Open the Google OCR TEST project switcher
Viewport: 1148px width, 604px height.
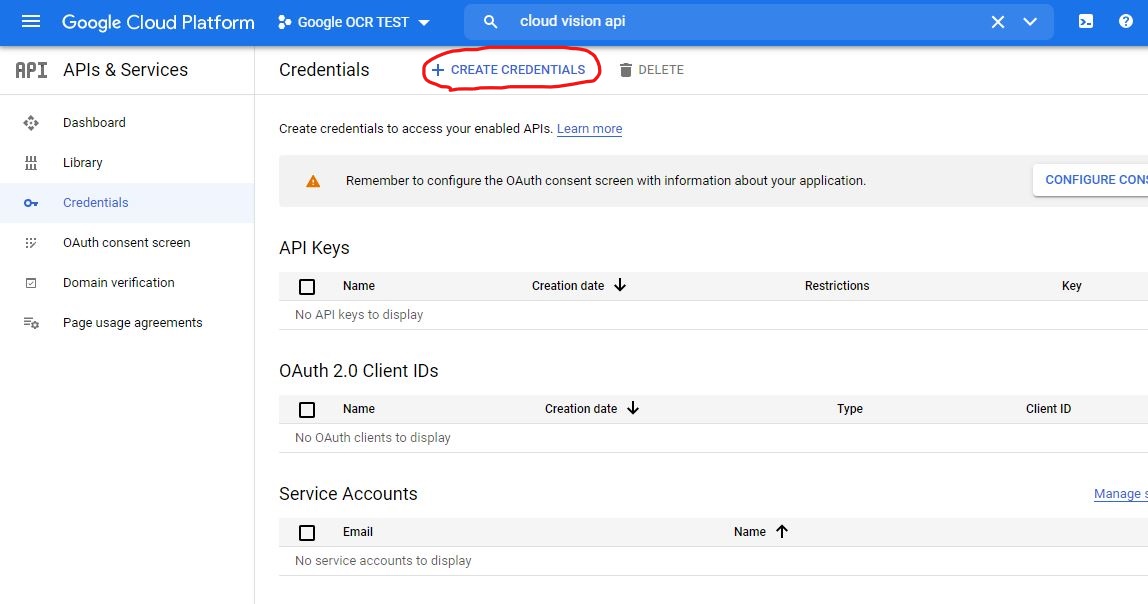[354, 20]
